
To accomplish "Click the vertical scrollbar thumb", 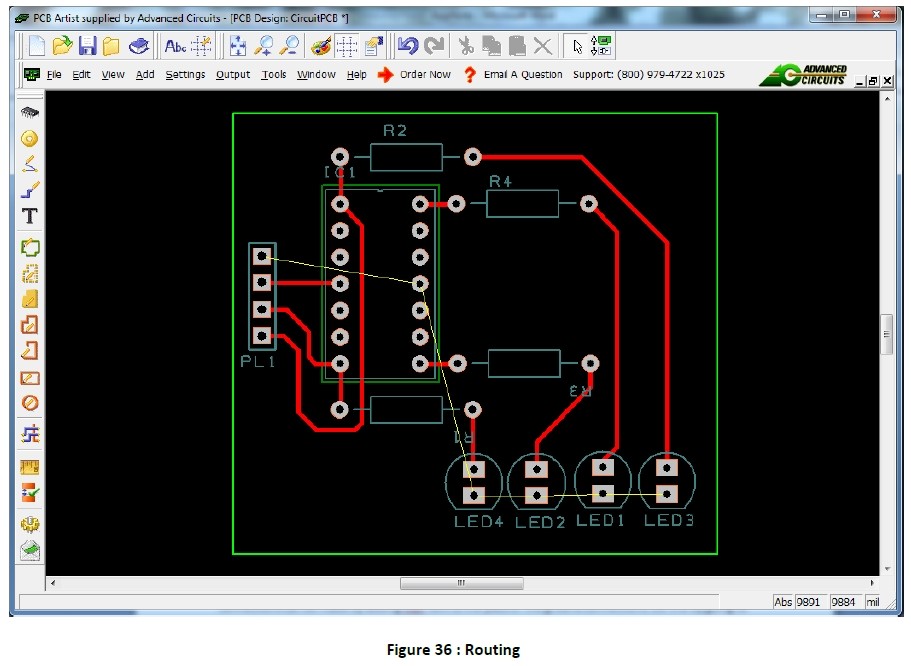I will 886,334.
